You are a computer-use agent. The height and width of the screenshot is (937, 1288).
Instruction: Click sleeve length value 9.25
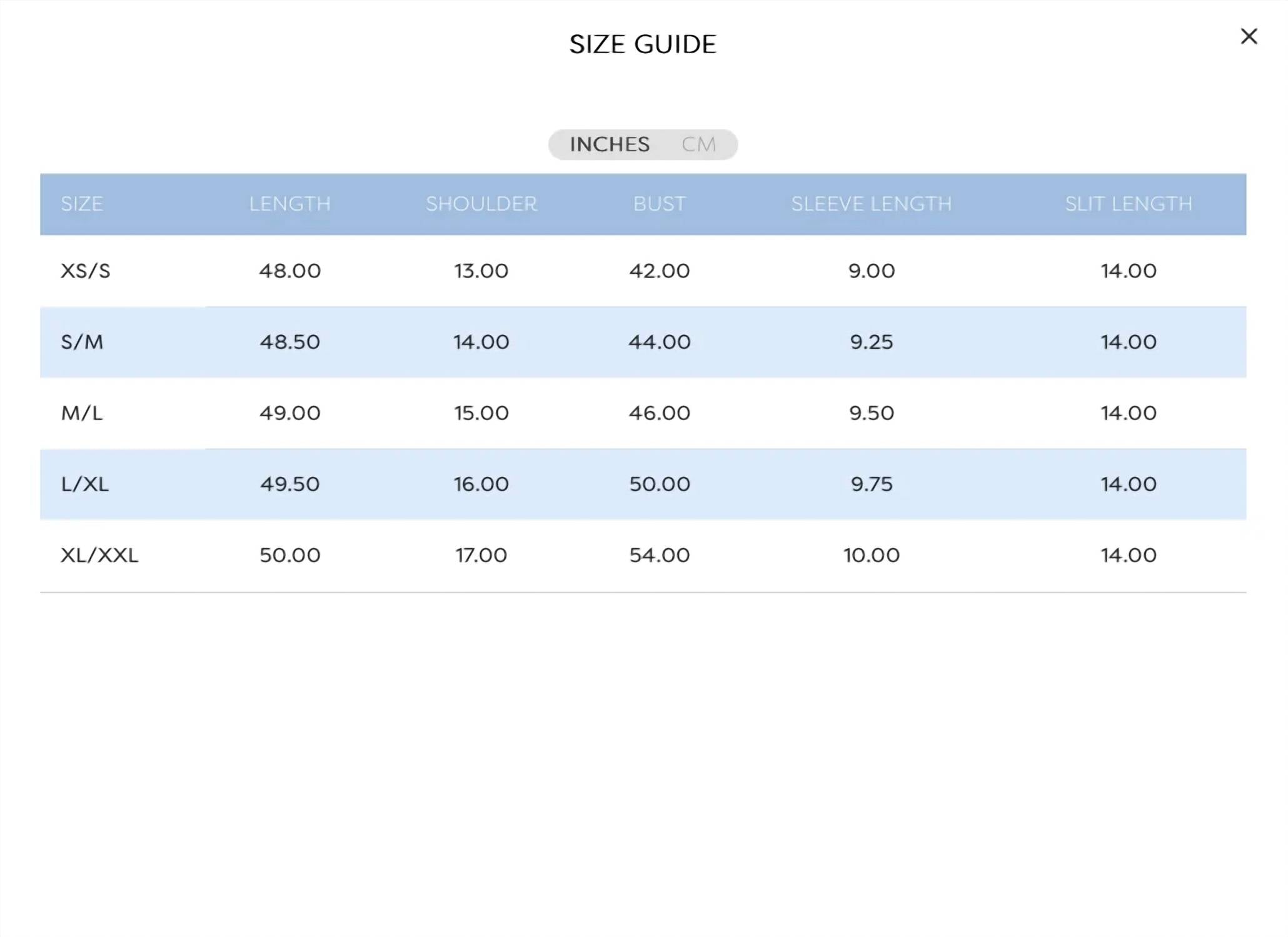coord(872,342)
